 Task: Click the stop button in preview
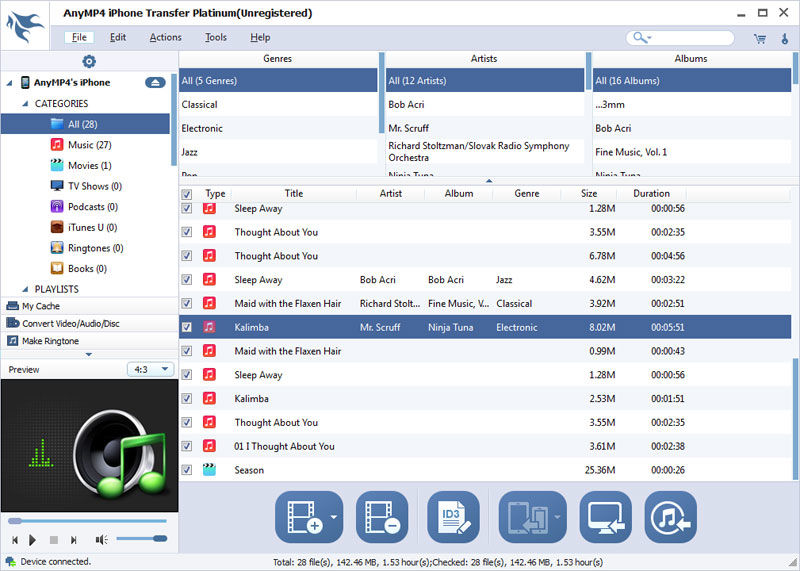click(54, 539)
